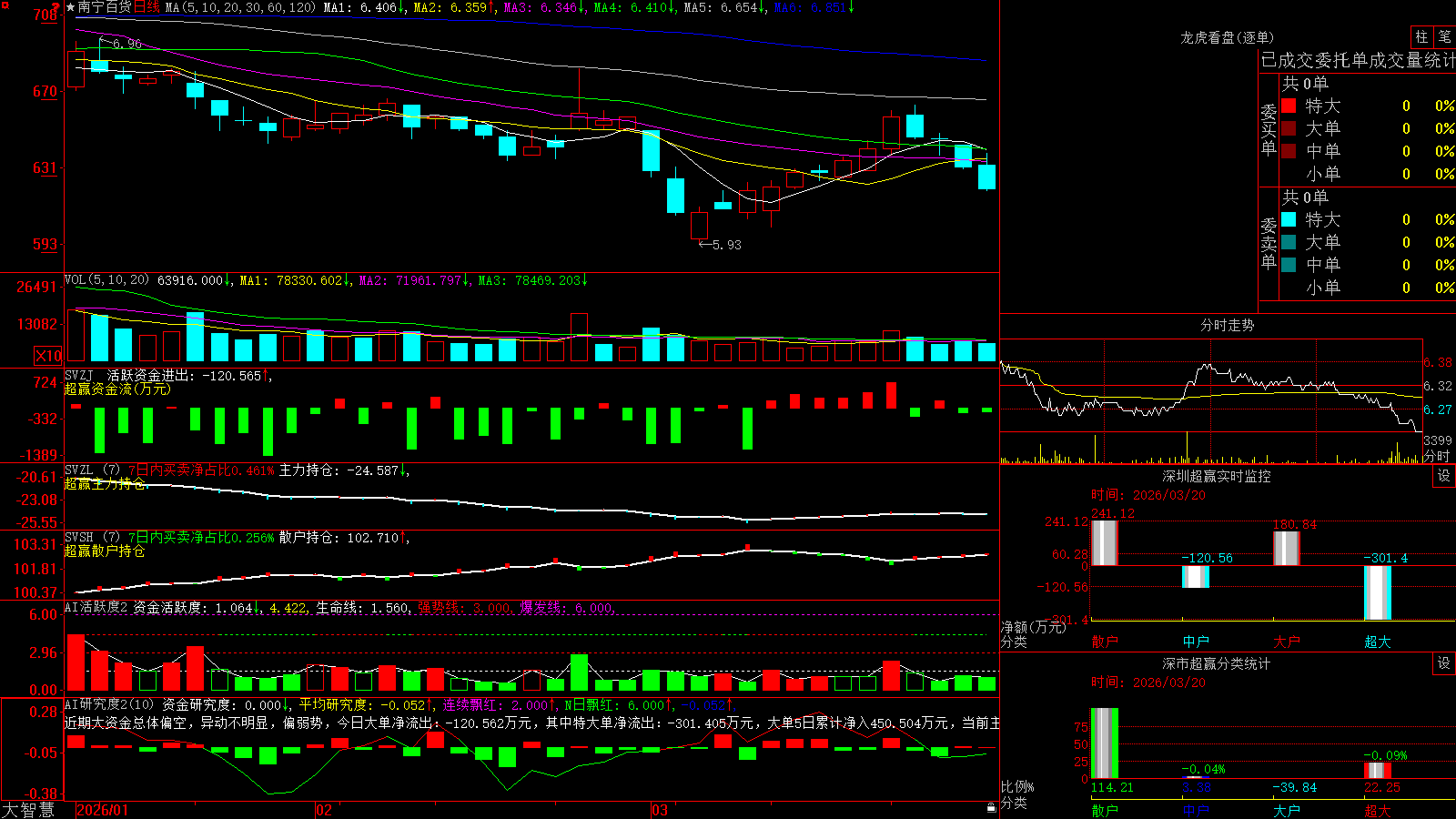Click the 2026/01 date marker on timeline
Image resolution: width=1456 pixels, height=819 pixels.
pos(103,810)
